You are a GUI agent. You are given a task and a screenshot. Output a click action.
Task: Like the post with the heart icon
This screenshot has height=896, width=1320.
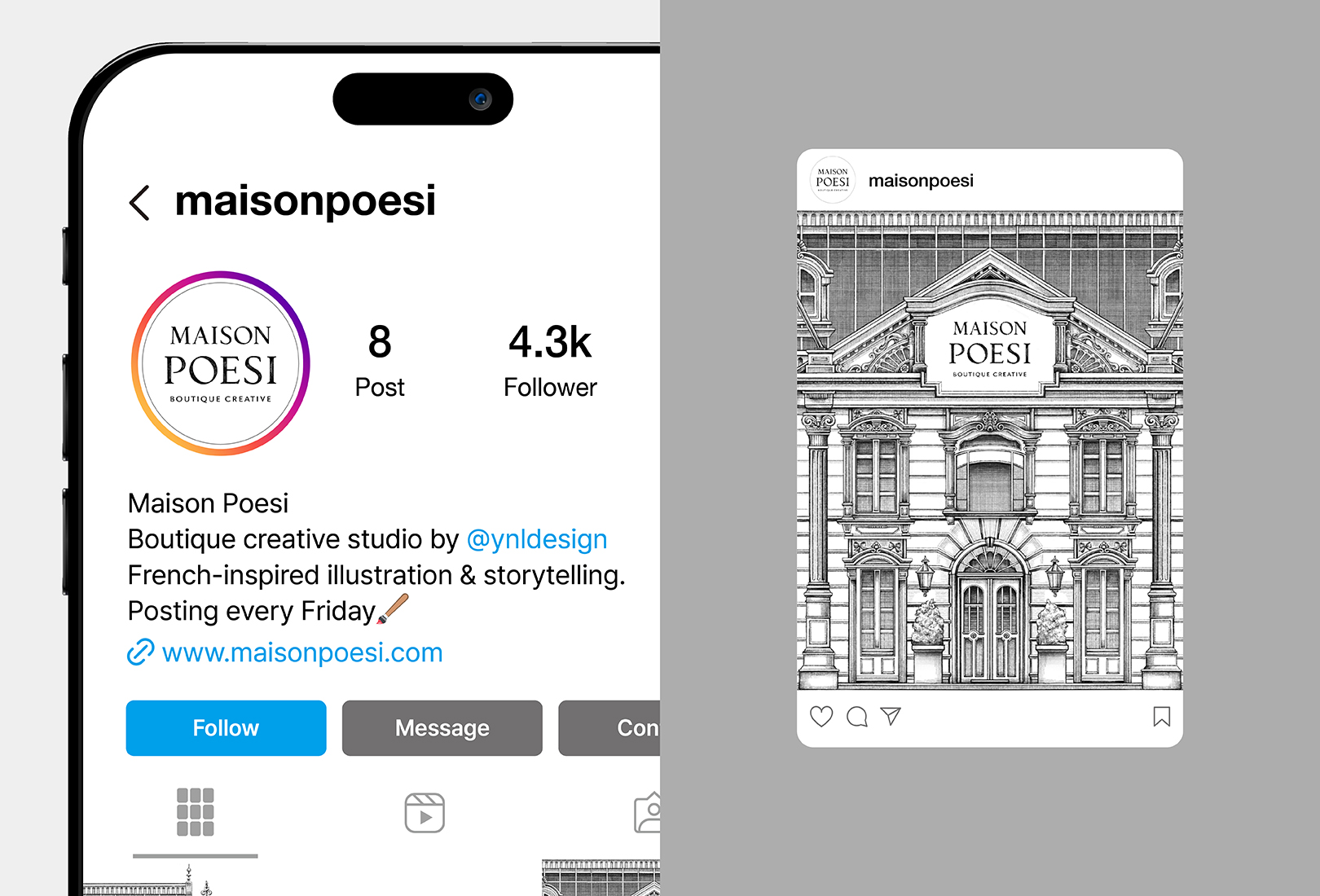click(821, 717)
